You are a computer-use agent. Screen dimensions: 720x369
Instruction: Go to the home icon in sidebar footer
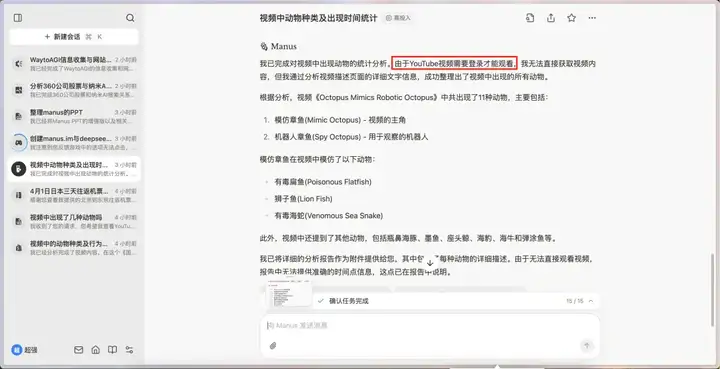pos(96,350)
